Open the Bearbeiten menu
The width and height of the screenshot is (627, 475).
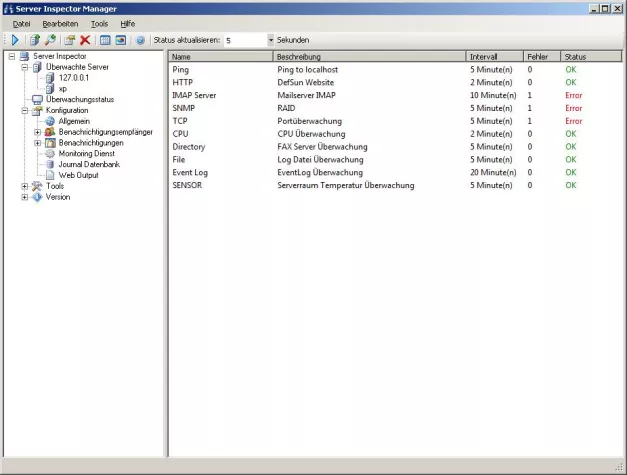(x=60, y=23)
